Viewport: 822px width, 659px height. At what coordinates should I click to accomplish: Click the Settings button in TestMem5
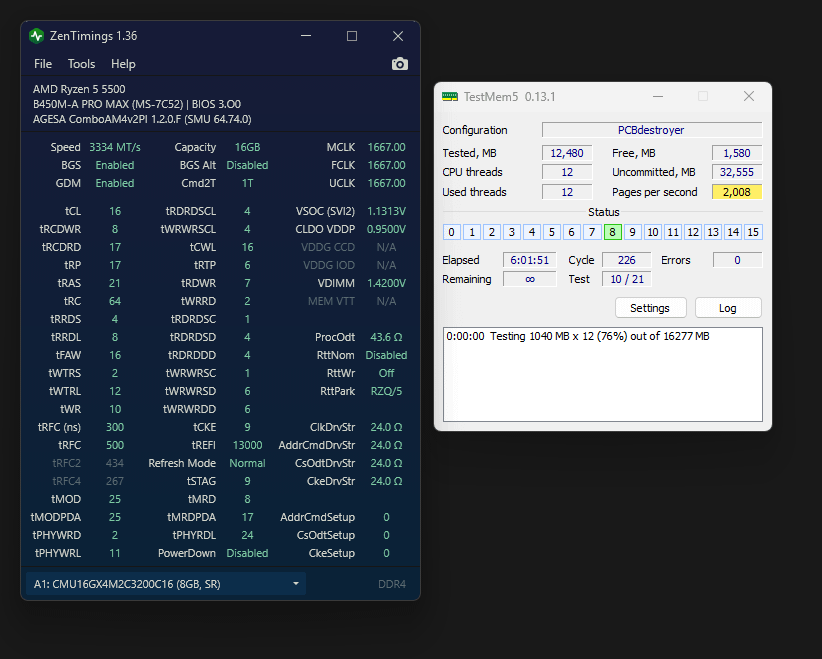(650, 307)
